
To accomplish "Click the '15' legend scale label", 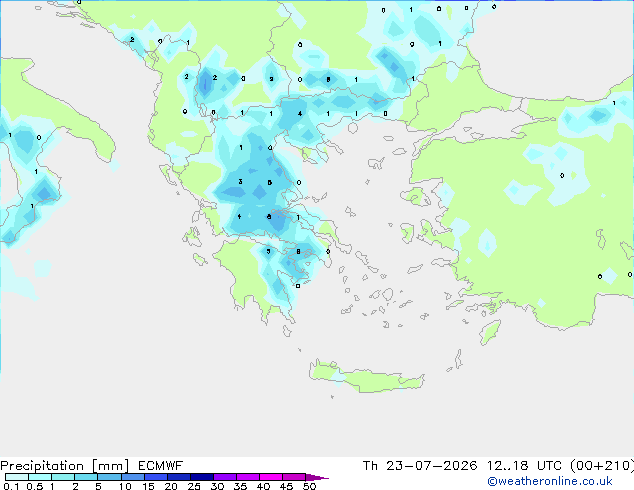I will point(148,486).
